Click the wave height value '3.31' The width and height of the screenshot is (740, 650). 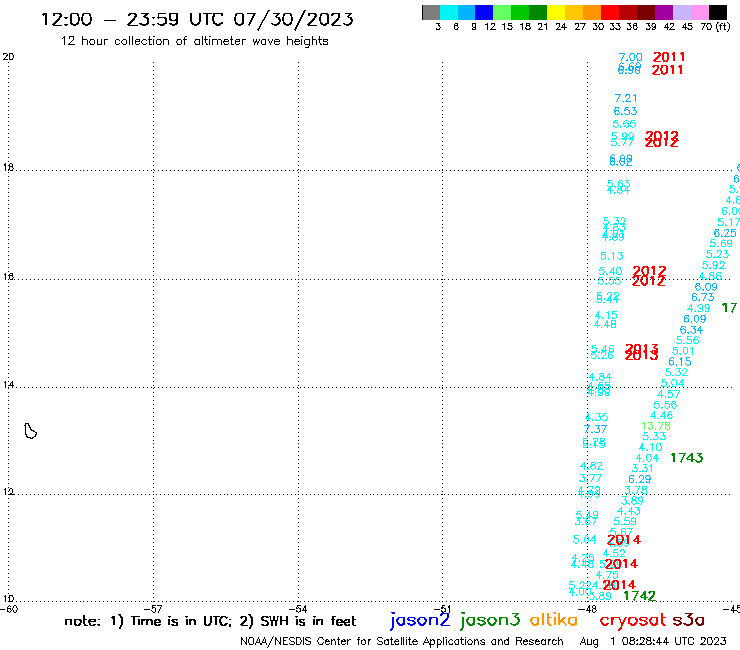[642, 468]
